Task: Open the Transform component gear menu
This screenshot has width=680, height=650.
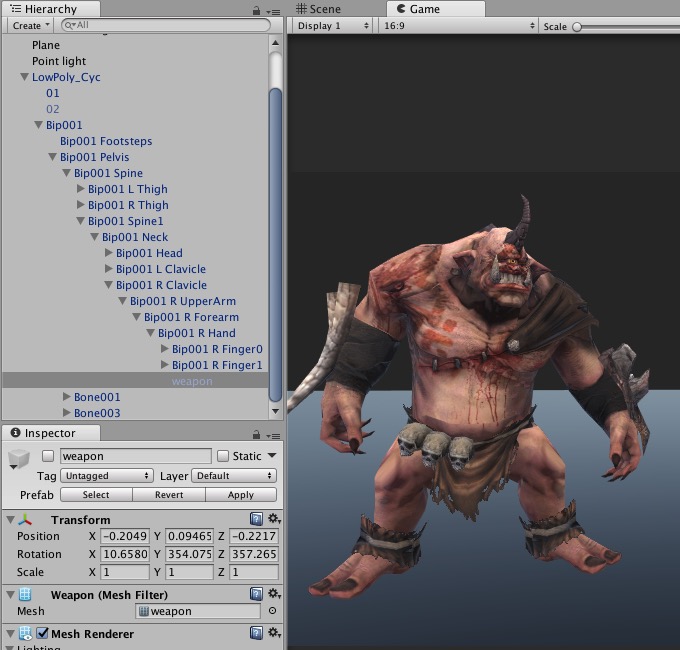Action: pos(274,519)
